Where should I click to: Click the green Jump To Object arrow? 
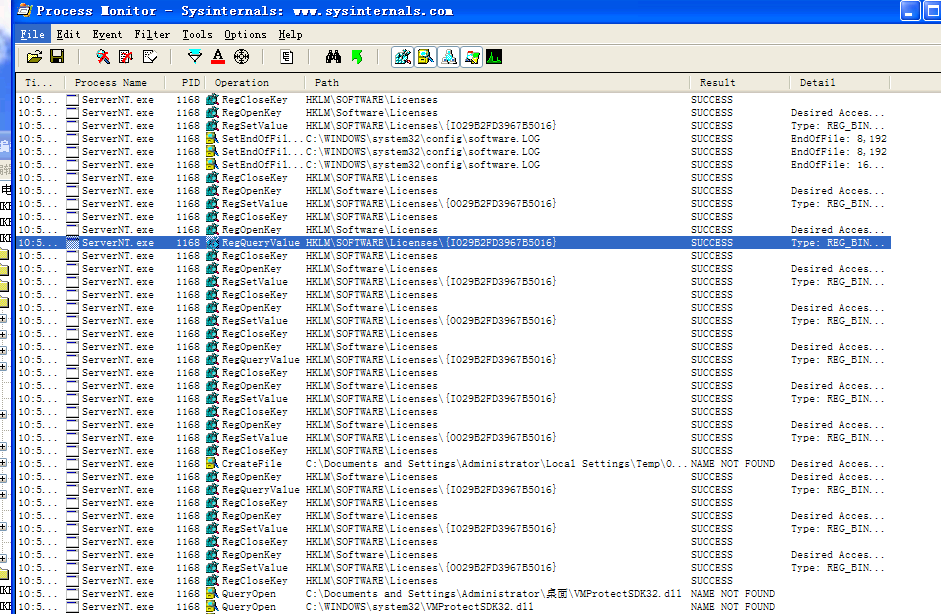(357, 57)
